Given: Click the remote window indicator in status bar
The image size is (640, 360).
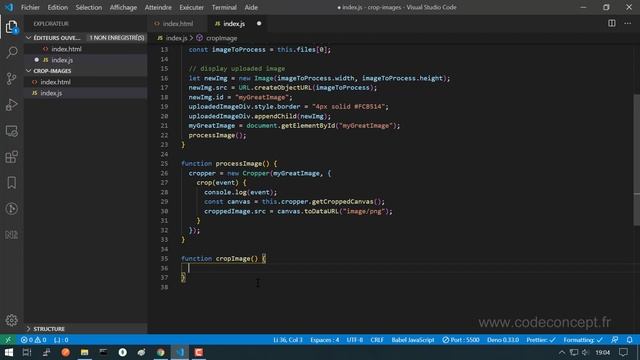Looking at the screenshot, I should point(8,340).
